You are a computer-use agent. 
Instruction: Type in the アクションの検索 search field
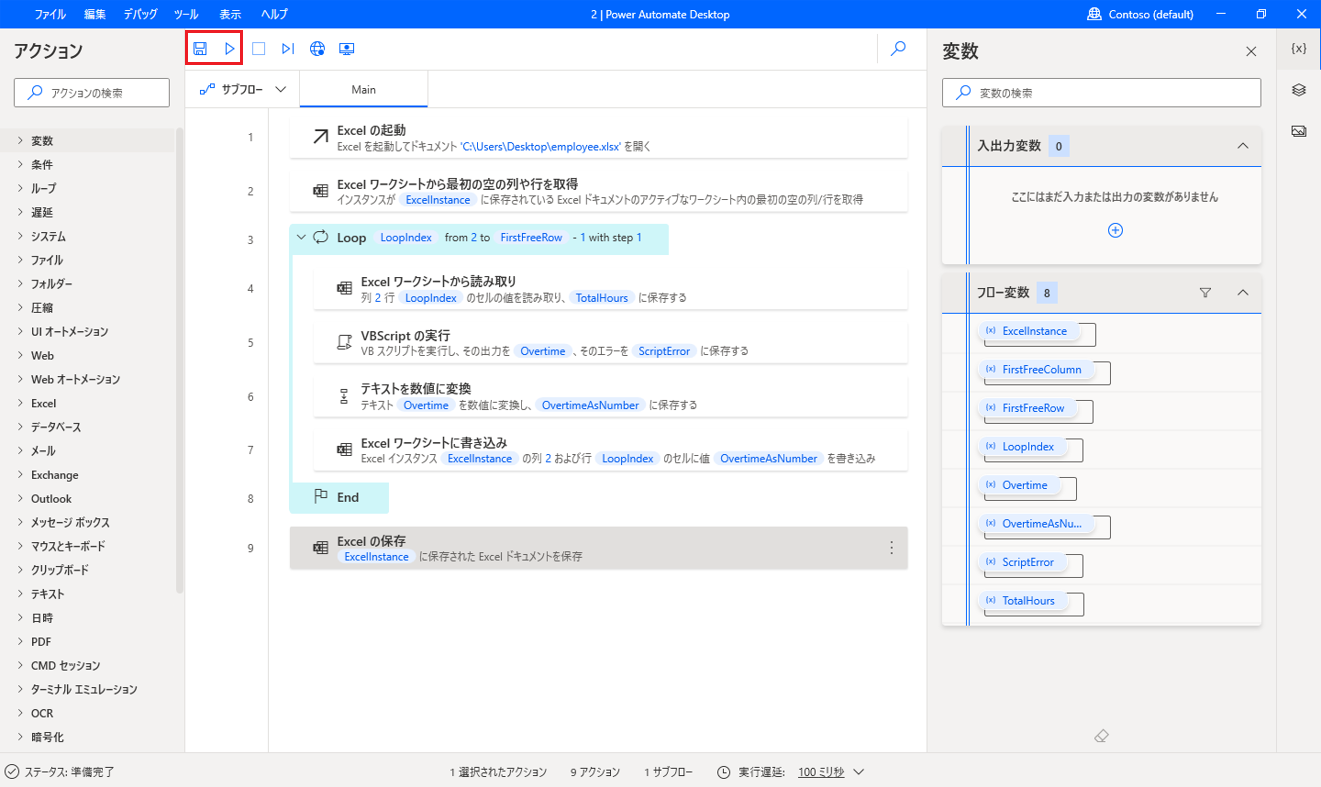tap(91, 91)
